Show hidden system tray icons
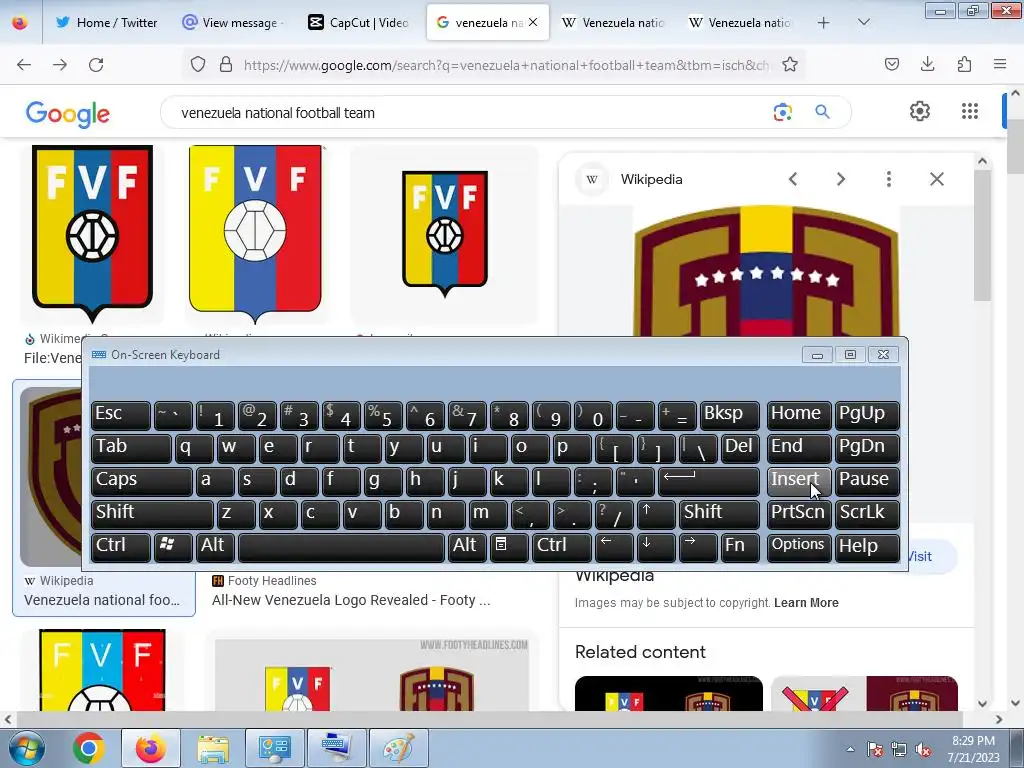The image size is (1024, 768). point(850,749)
